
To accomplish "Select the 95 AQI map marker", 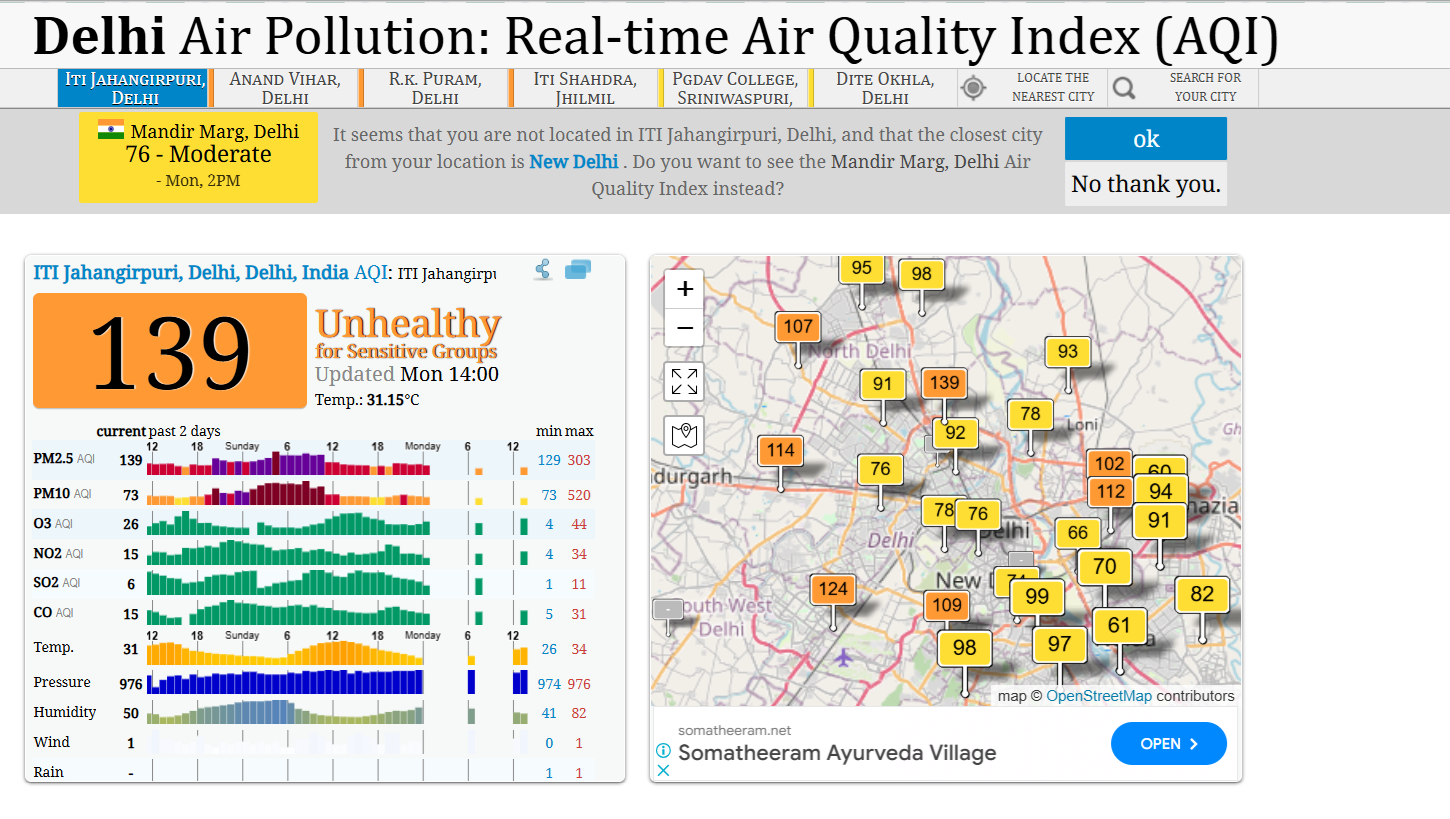I will point(861,268).
